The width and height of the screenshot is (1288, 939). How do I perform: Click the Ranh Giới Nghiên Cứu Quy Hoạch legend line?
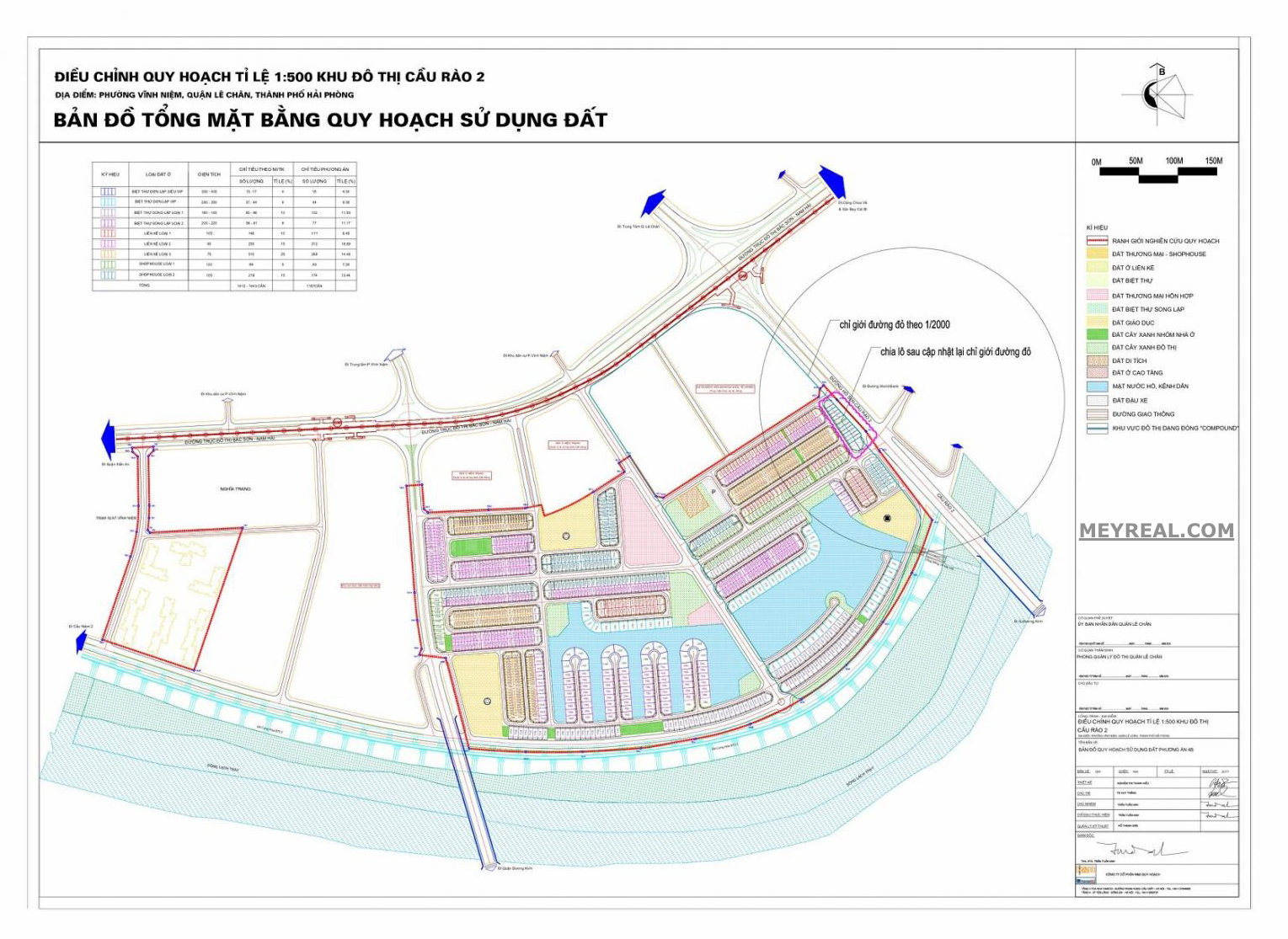[x=1097, y=241]
